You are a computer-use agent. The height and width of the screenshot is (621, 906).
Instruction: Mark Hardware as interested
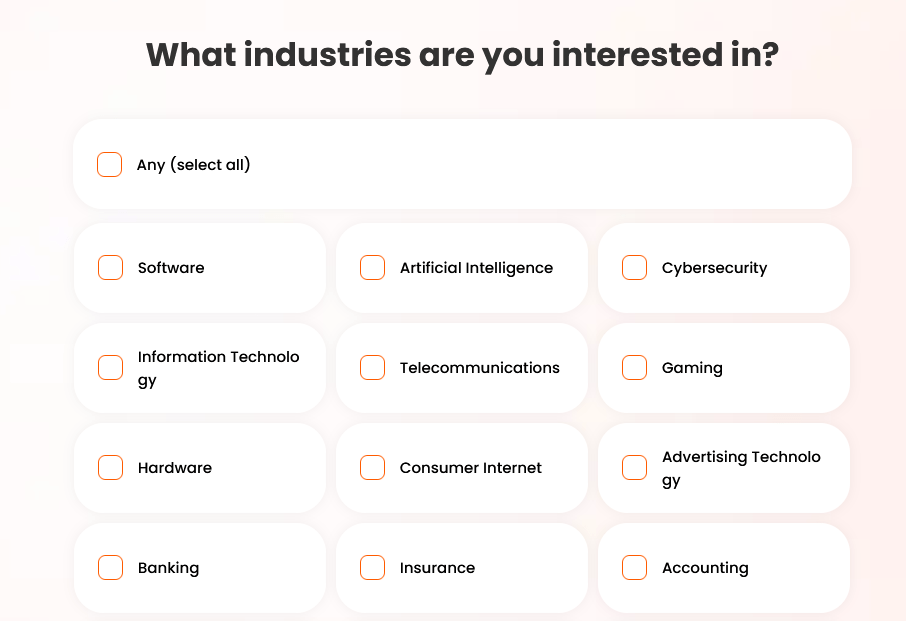pyautogui.click(x=110, y=467)
